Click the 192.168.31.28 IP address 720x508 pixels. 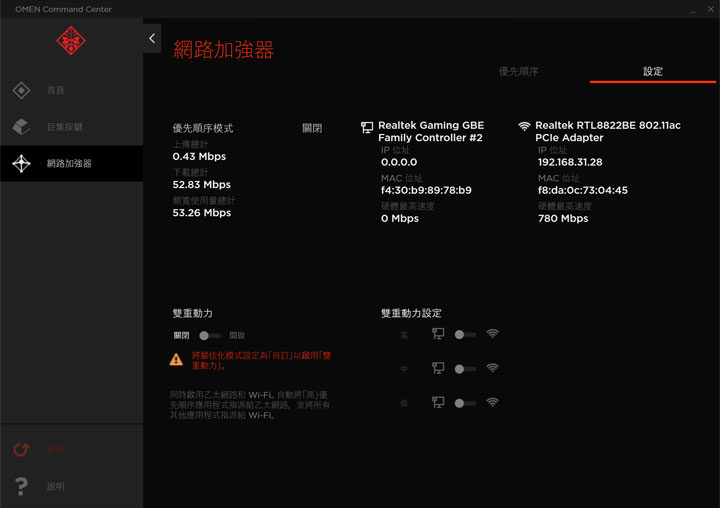coord(570,162)
